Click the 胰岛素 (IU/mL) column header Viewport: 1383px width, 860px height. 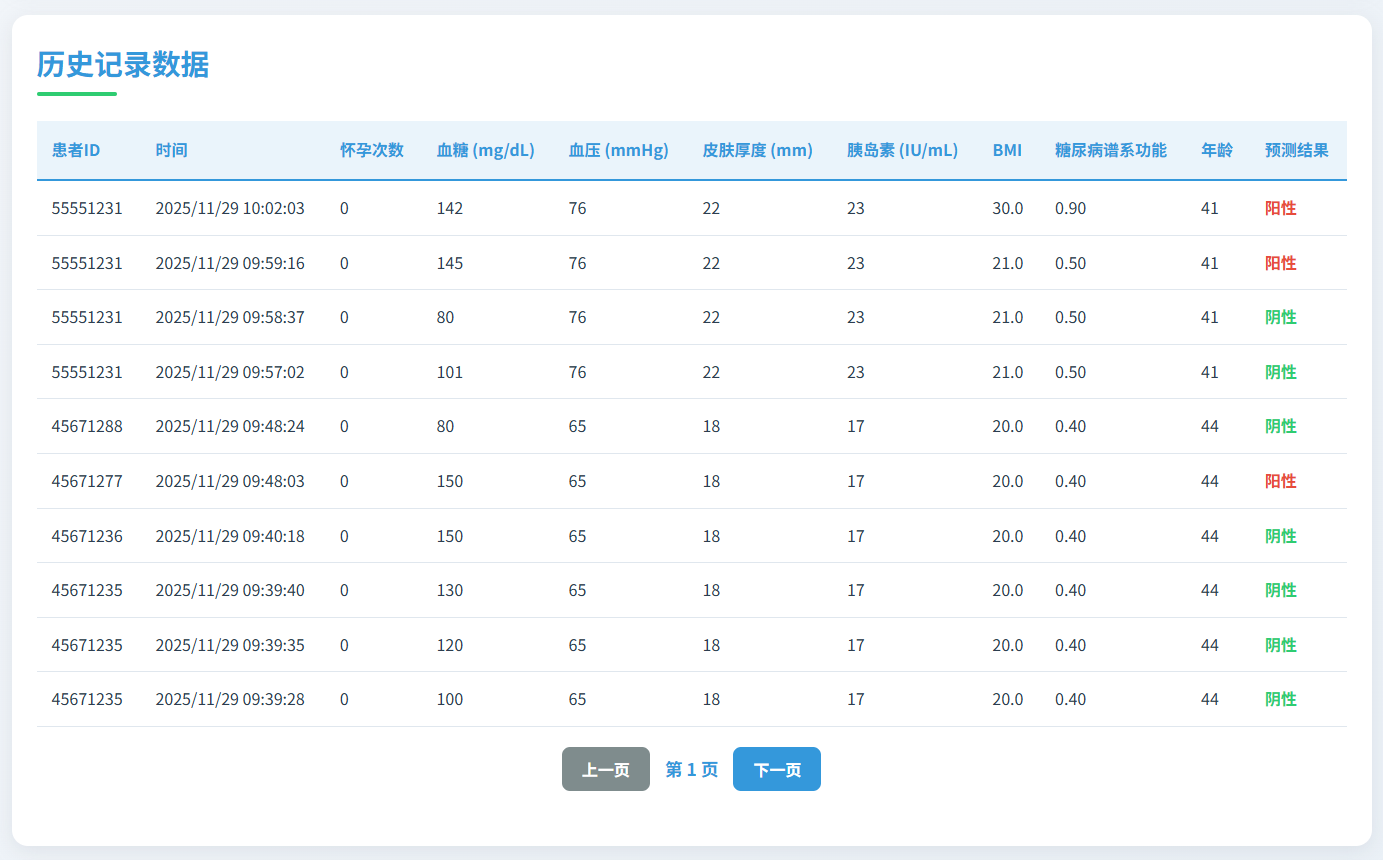[x=902, y=150]
